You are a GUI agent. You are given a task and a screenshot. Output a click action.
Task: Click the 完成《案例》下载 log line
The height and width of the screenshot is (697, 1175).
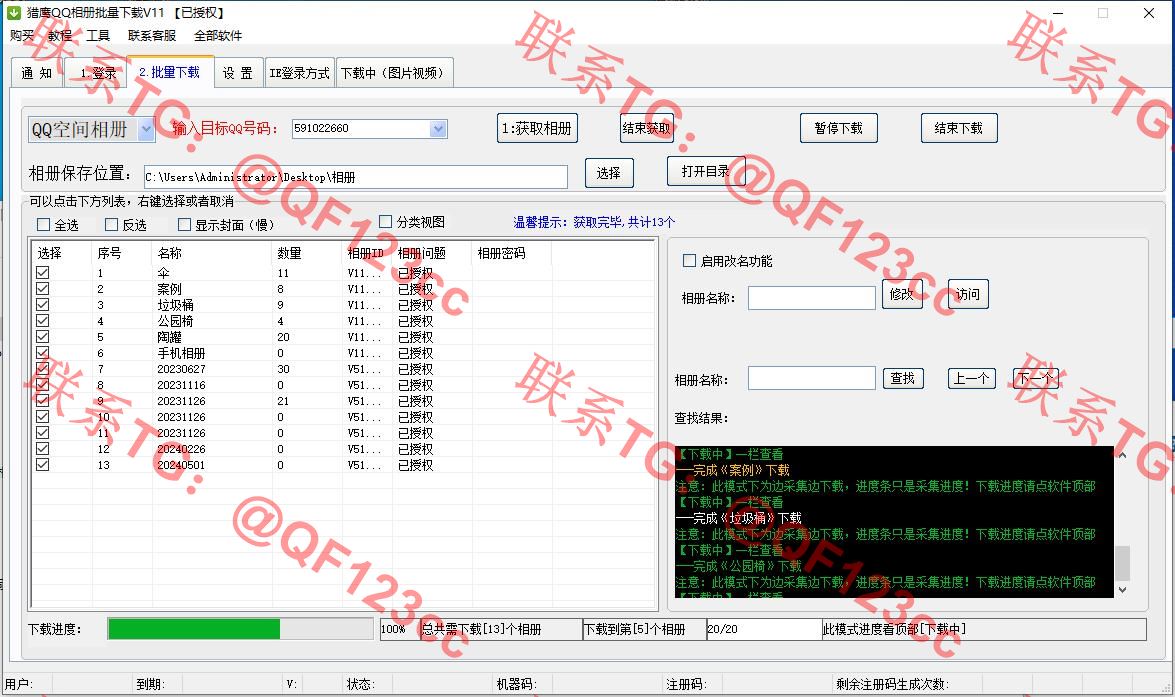coord(733,471)
